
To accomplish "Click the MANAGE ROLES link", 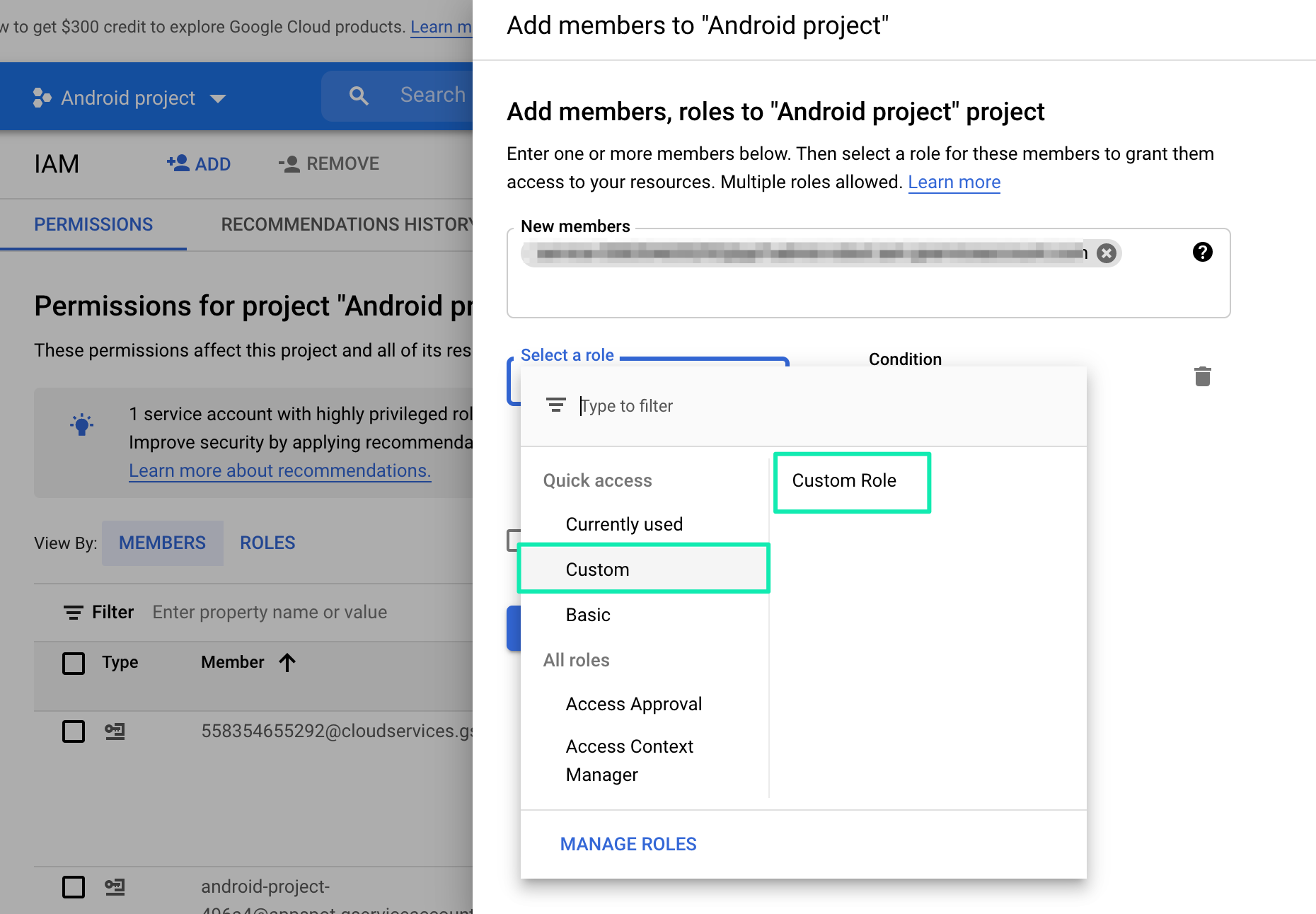I will pos(628,844).
